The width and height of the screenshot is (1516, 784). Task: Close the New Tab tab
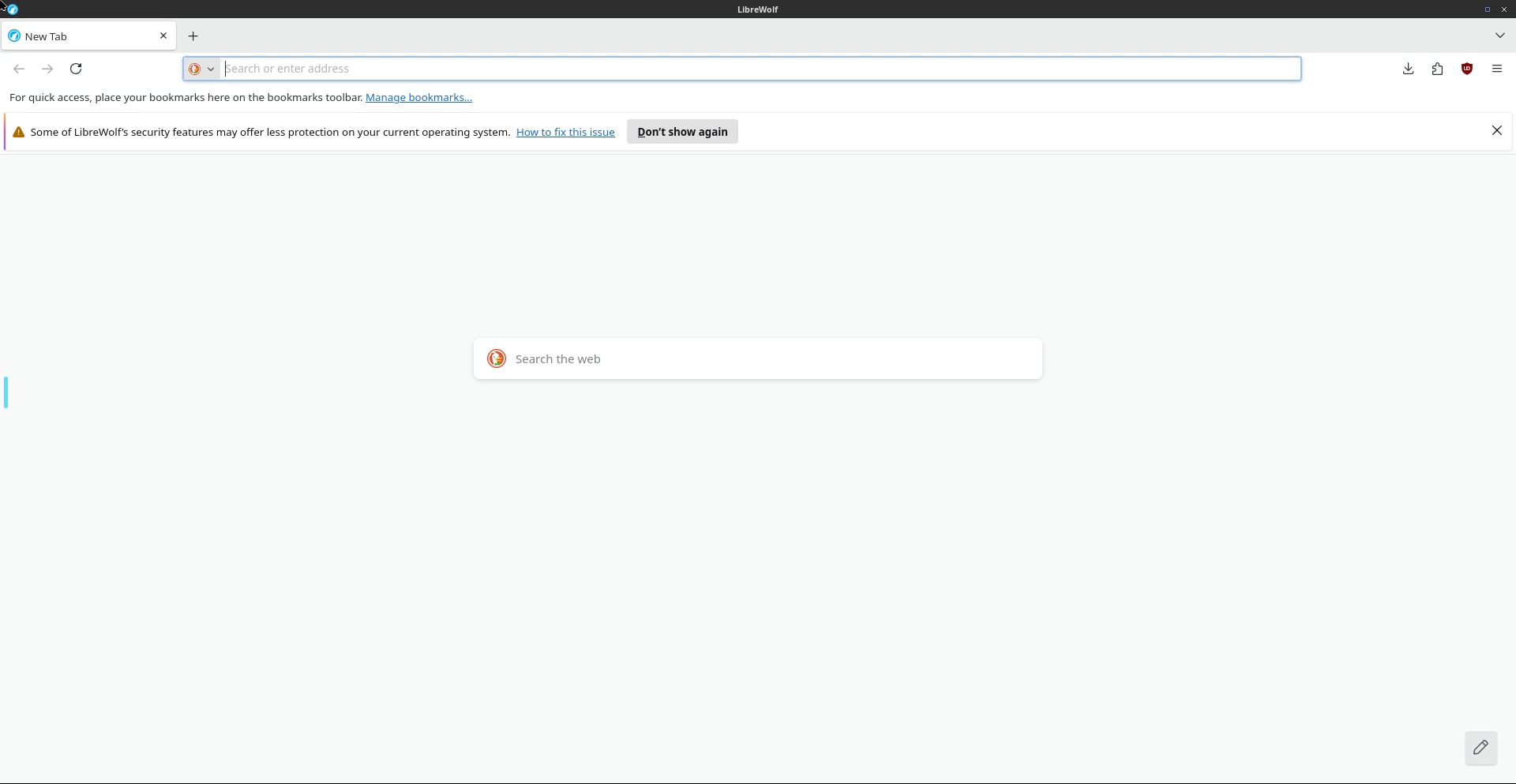click(163, 36)
